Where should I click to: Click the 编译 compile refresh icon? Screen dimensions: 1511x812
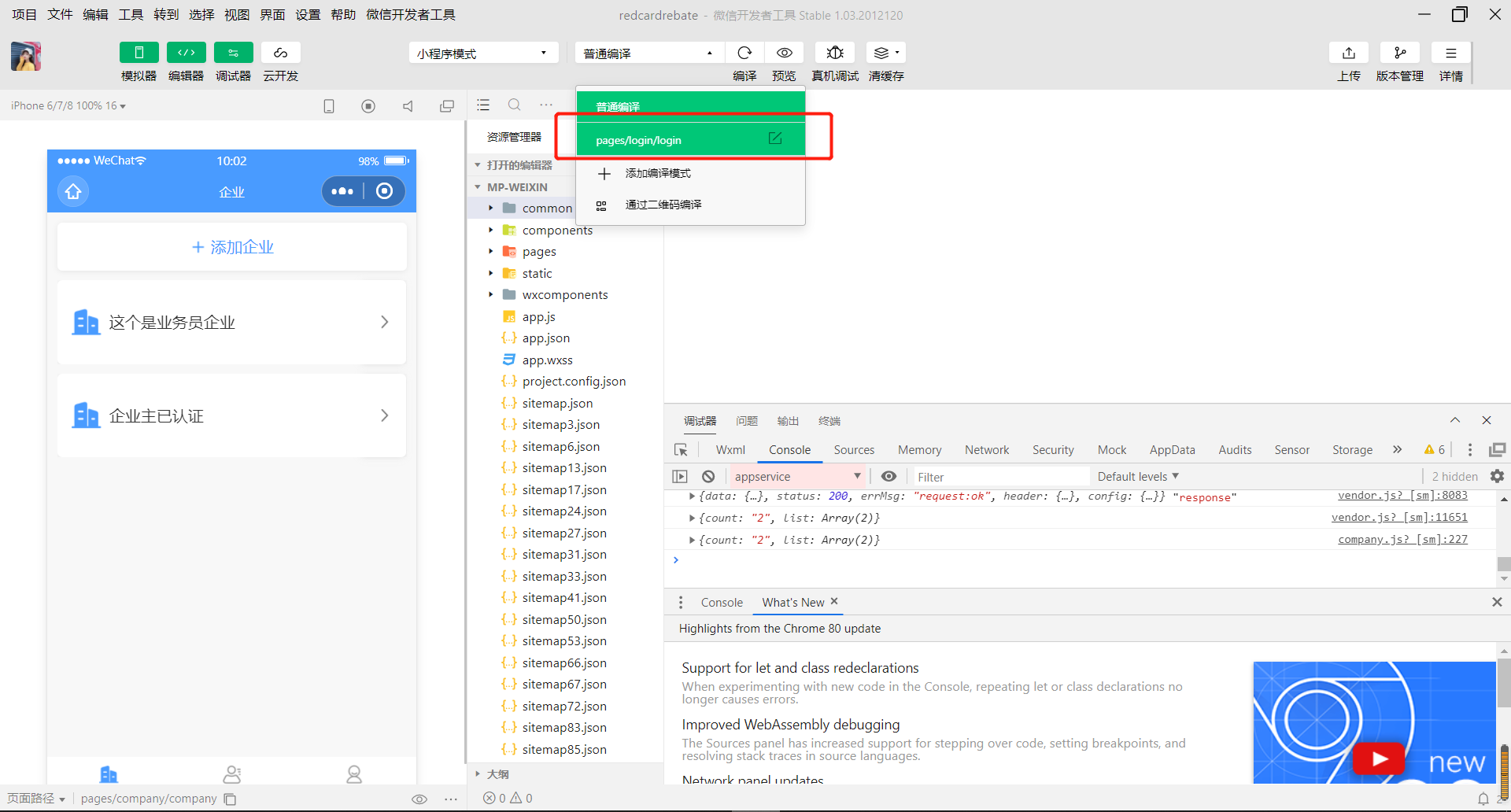point(744,53)
